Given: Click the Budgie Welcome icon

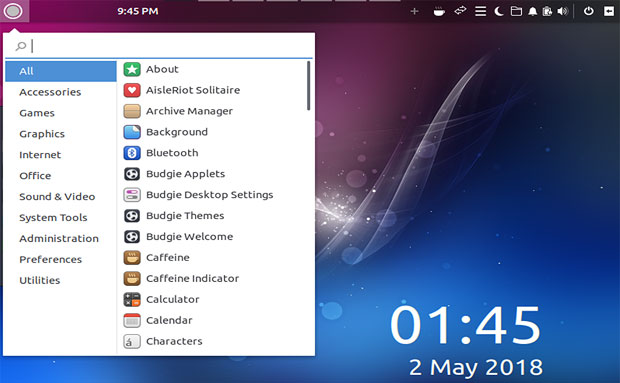Looking at the screenshot, I should click(132, 237).
